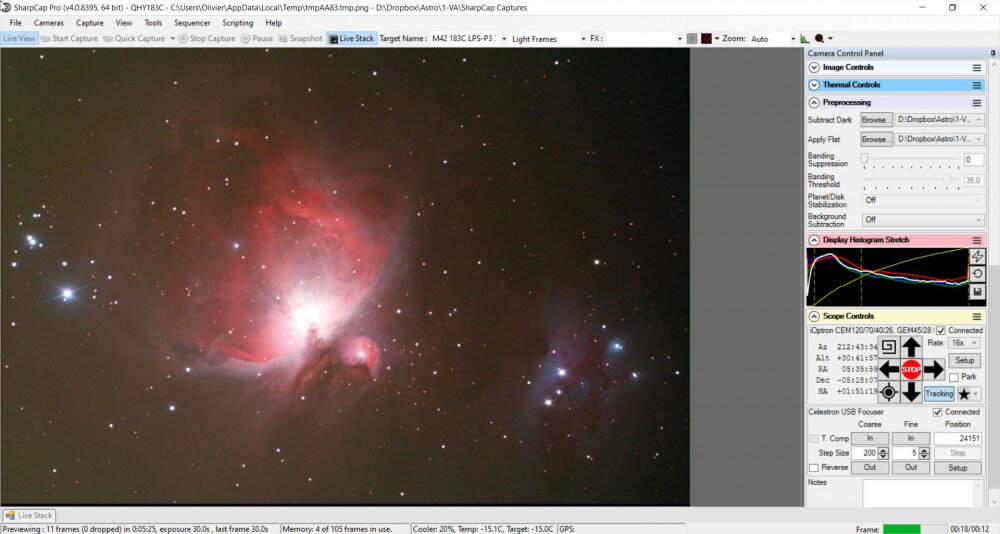Screen dimensions: 1000x534
Task: Click the crosshair target icon in Scope Controls
Action: coord(888,392)
